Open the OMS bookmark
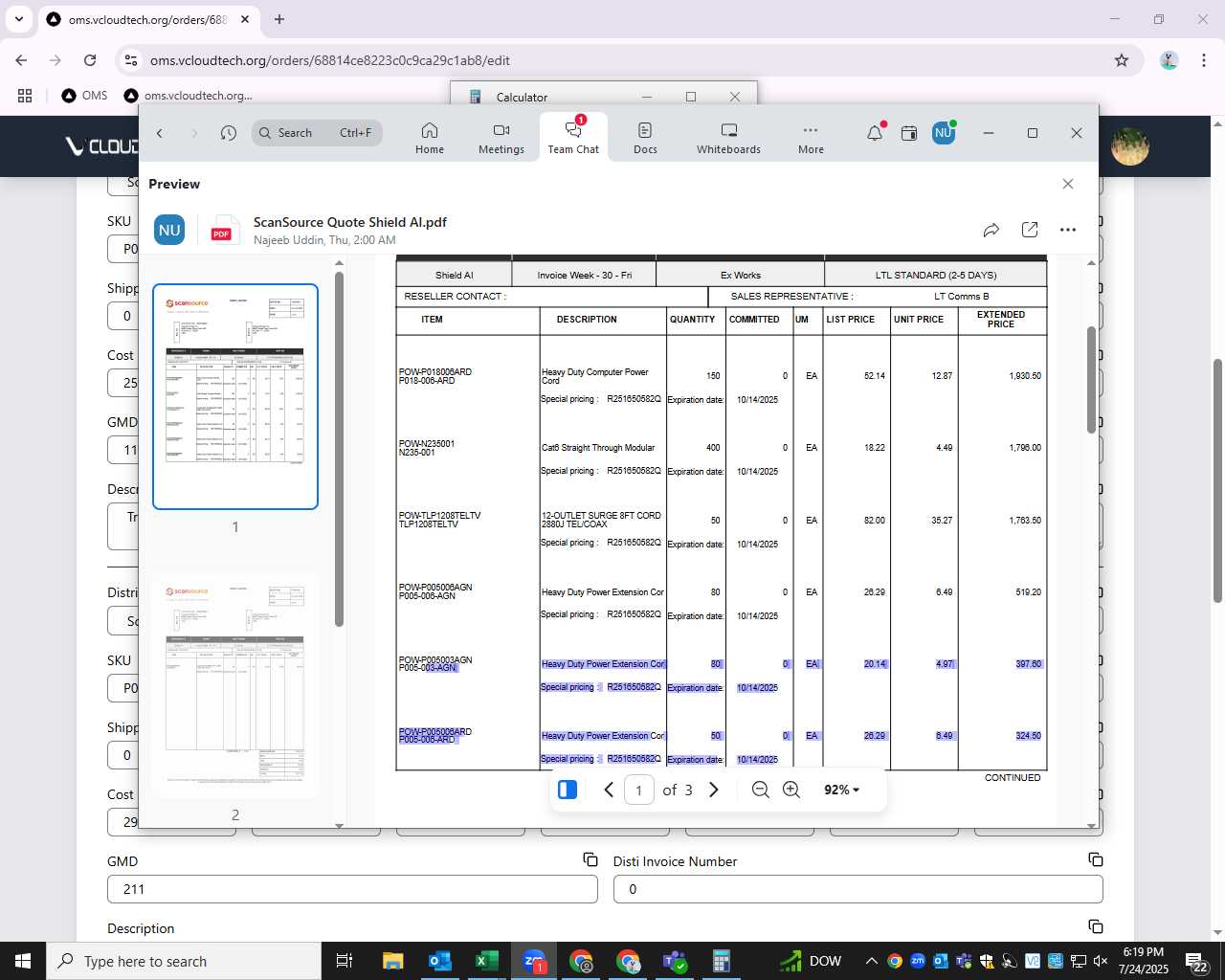Viewport: 1225px width, 980px height. (84, 96)
